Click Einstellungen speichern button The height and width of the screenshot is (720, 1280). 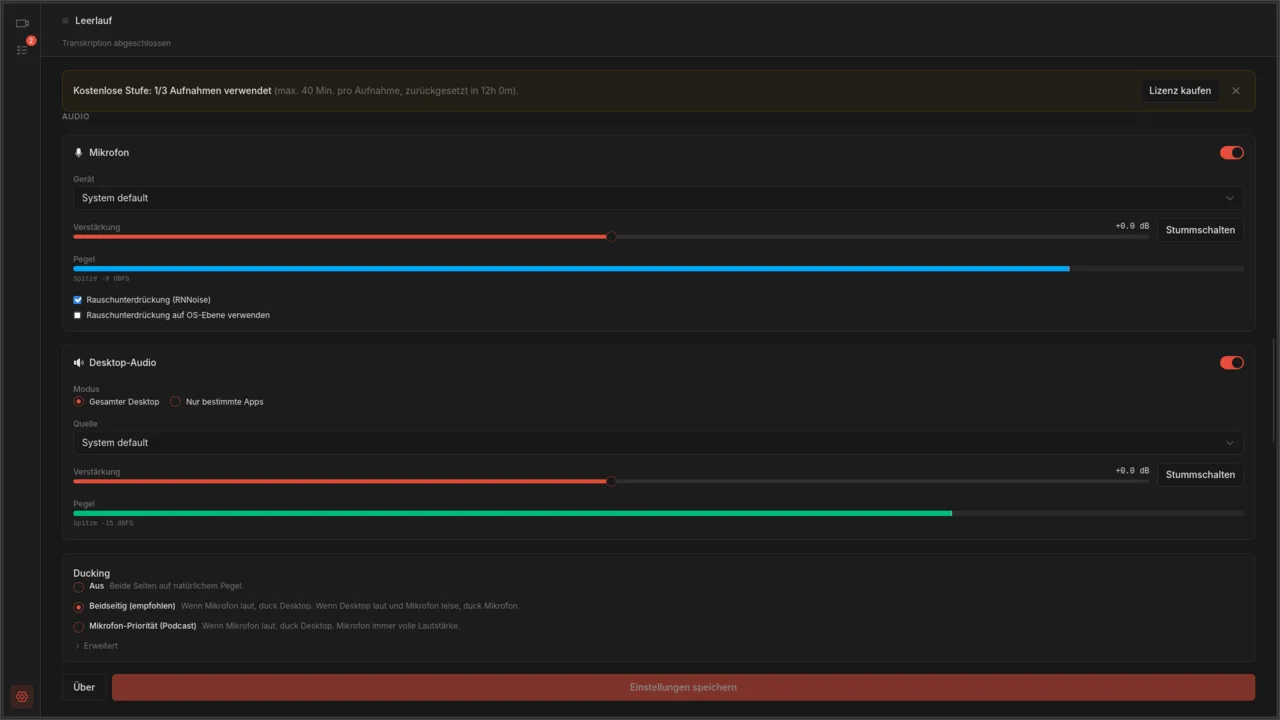(x=683, y=687)
